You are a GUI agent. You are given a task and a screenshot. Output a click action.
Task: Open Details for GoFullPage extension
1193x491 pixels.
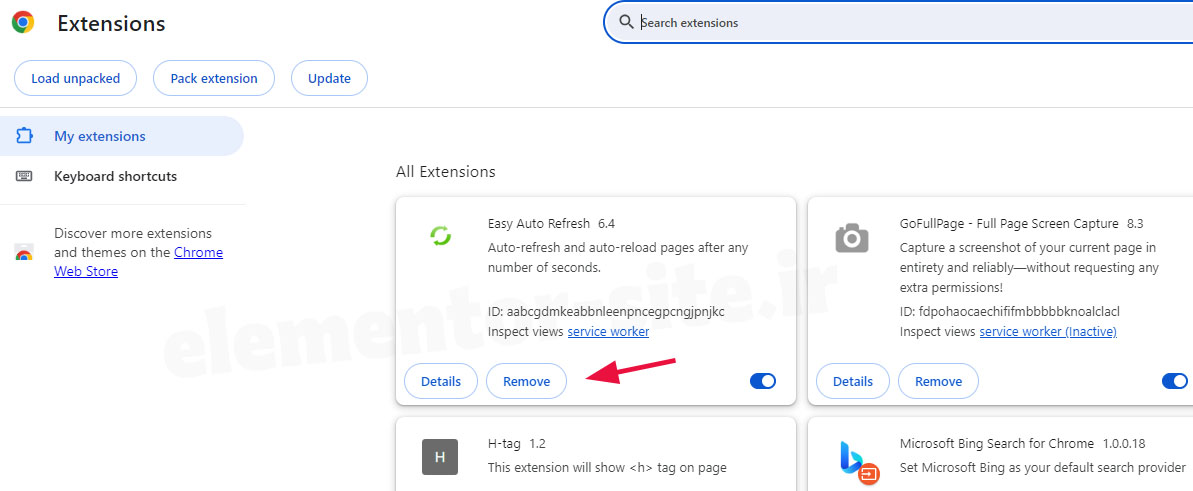point(852,381)
